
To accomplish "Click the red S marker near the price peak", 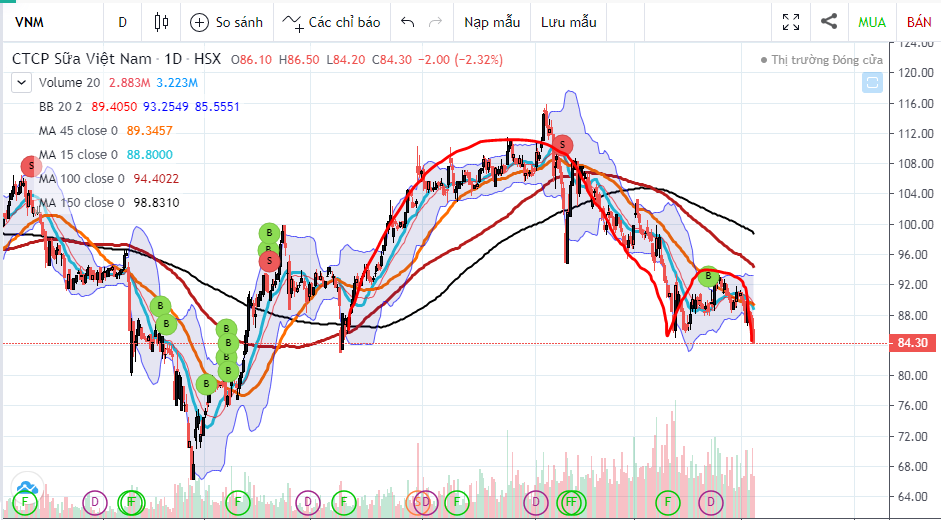I will click(x=563, y=145).
